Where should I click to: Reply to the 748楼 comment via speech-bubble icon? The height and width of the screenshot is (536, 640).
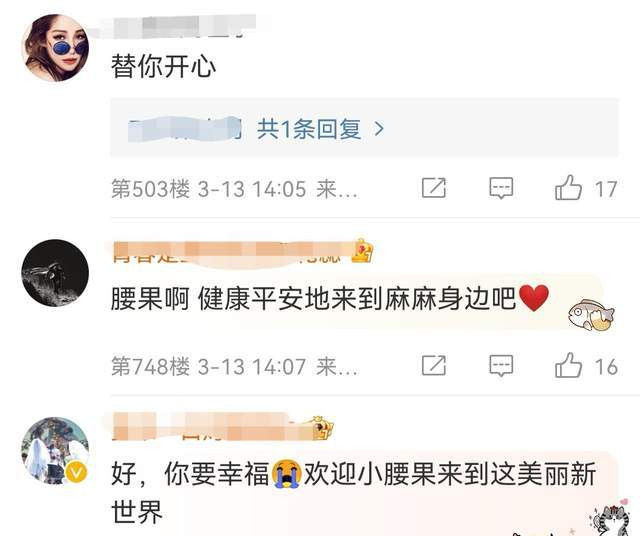[x=501, y=365]
